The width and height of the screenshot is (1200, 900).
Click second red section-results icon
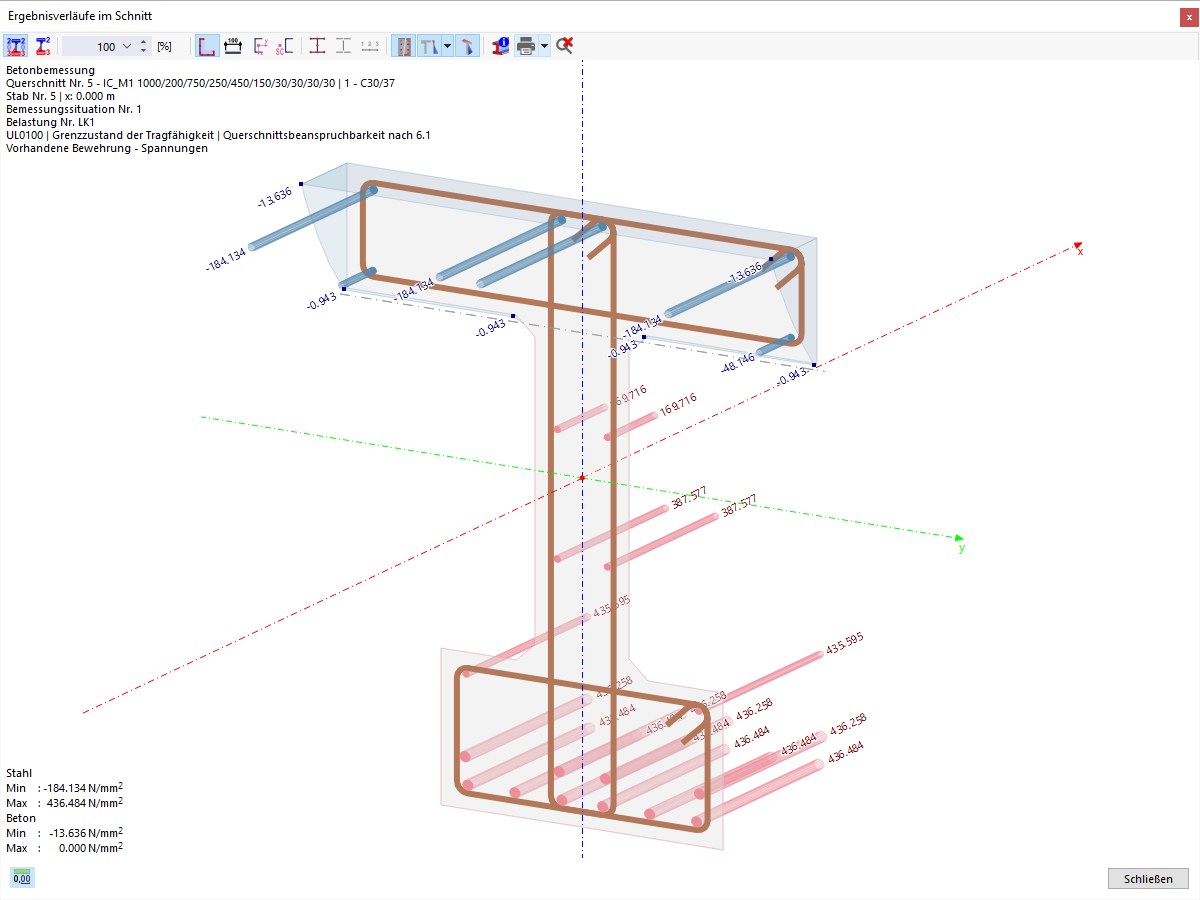43,46
